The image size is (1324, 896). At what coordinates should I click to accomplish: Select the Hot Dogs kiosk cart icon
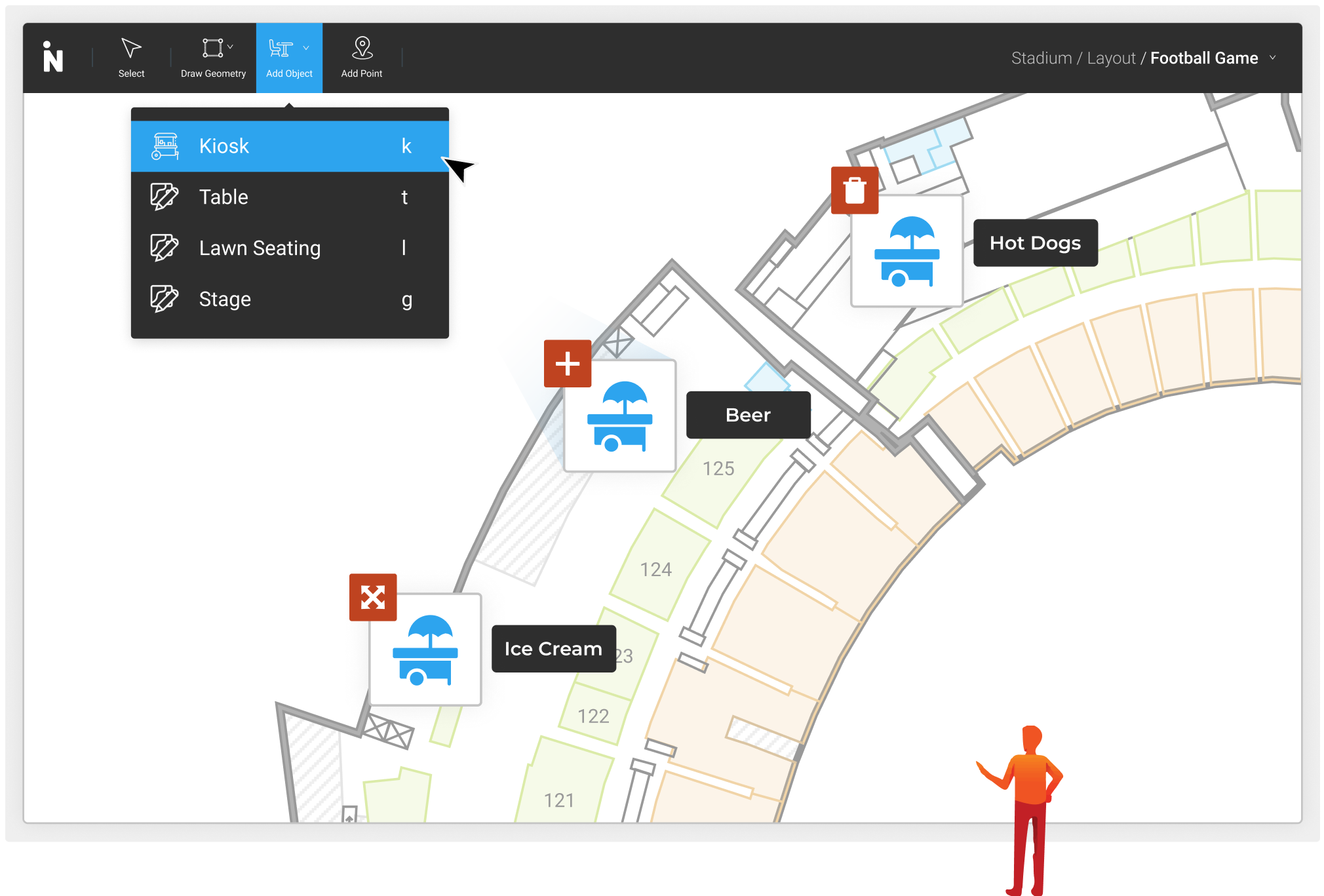click(906, 252)
